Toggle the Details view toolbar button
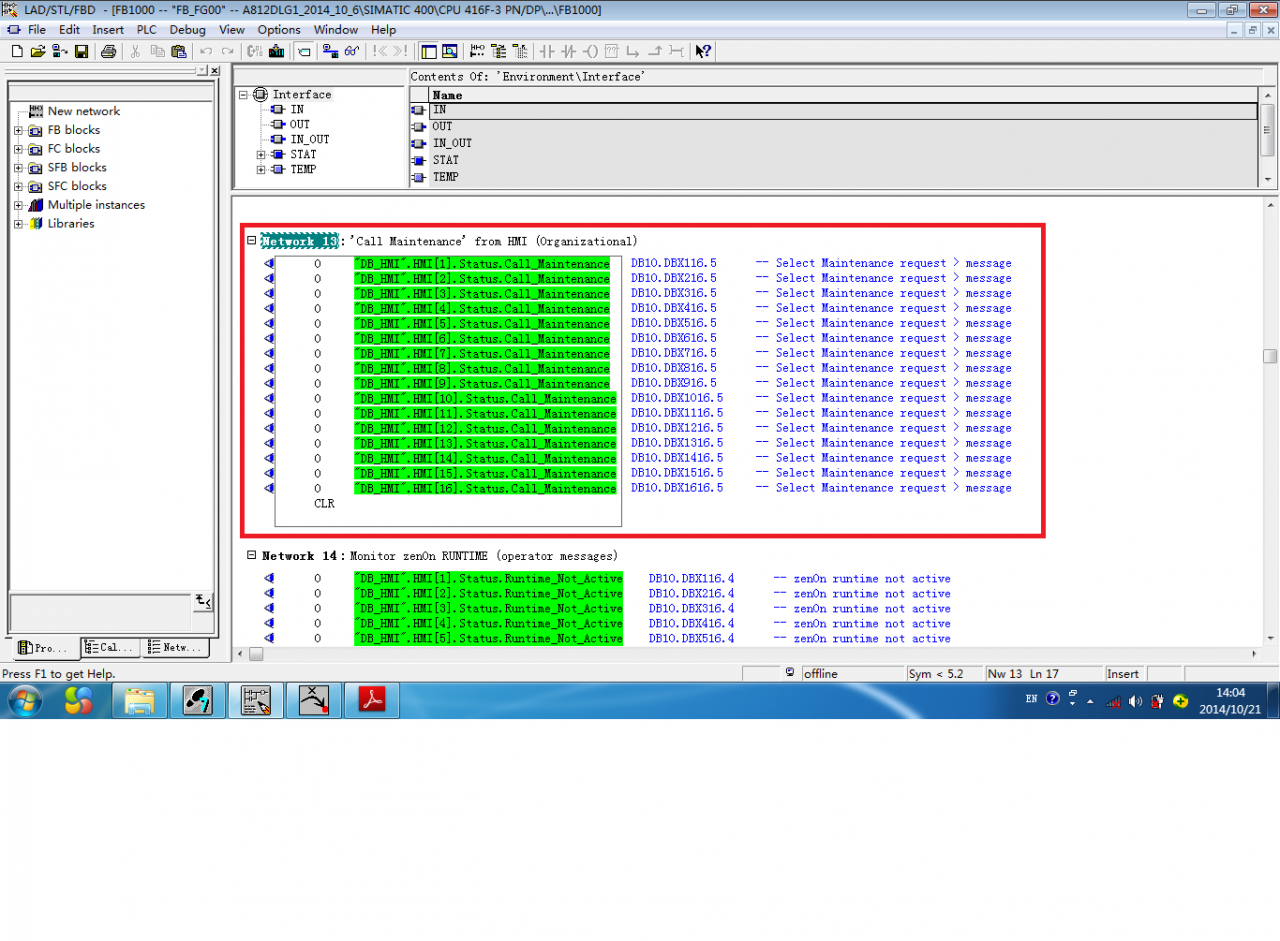Viewport: 1280px width, 941px height. tap(450, 51)
